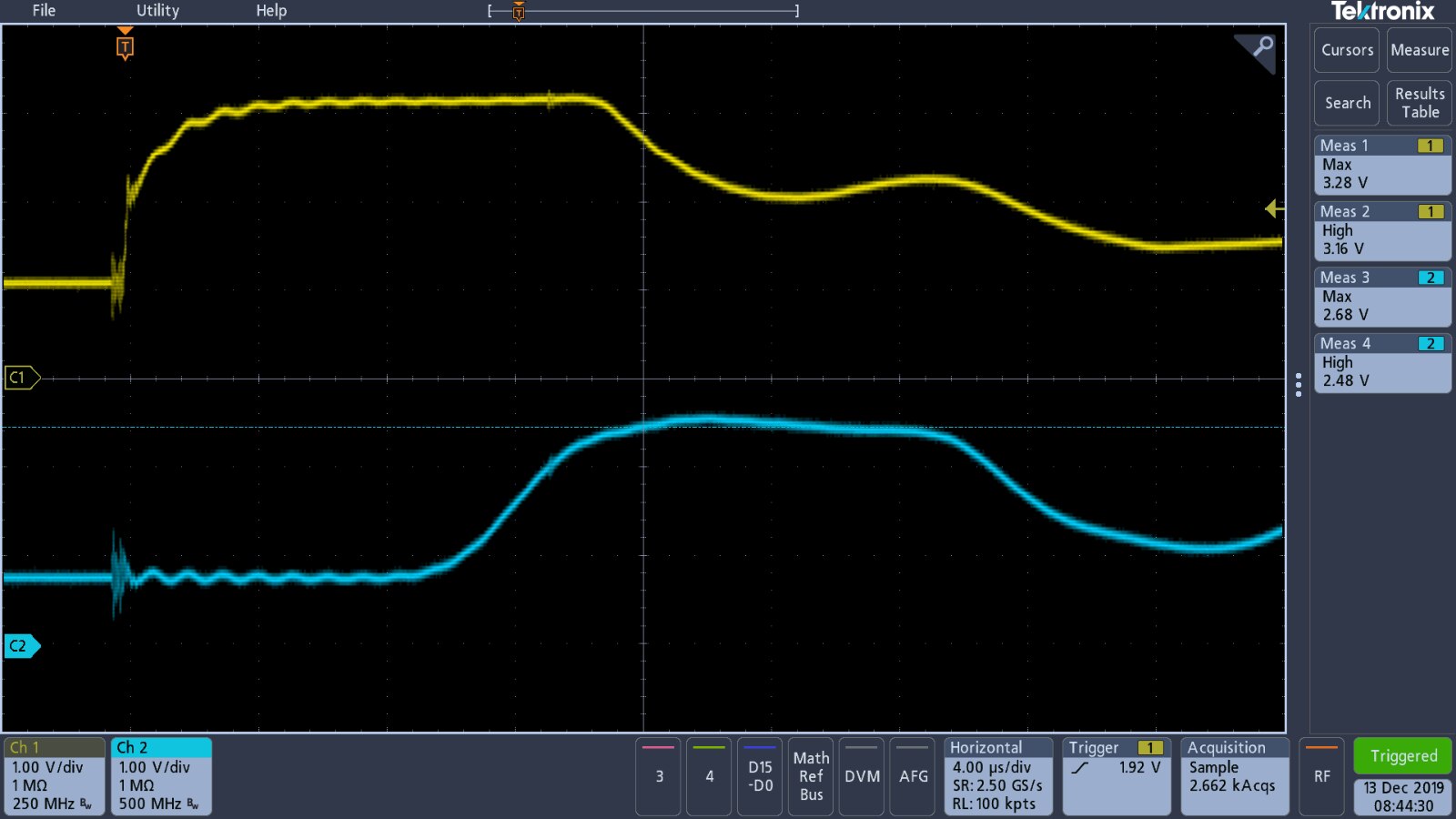Toggle the AFG function generator
Image resolution: width=1456 pixels, height=819 pixels.
(913, 776)
